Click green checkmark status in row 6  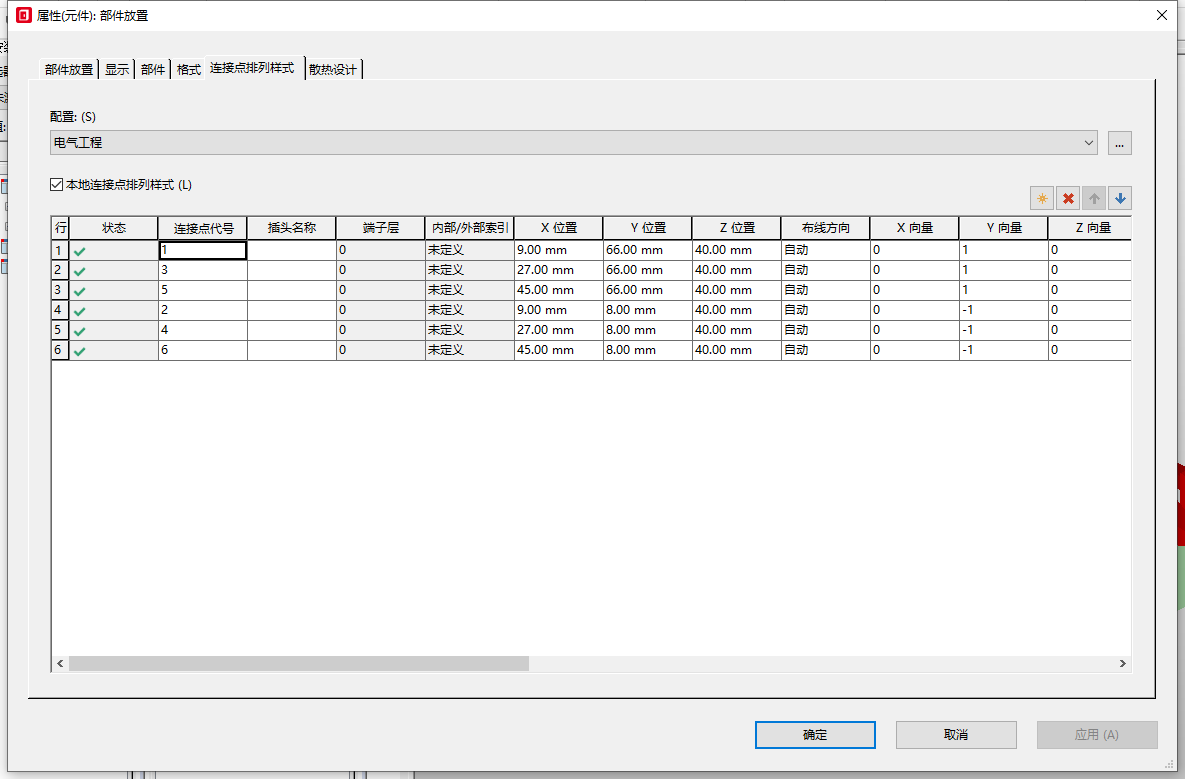click(x=80, y=351)
